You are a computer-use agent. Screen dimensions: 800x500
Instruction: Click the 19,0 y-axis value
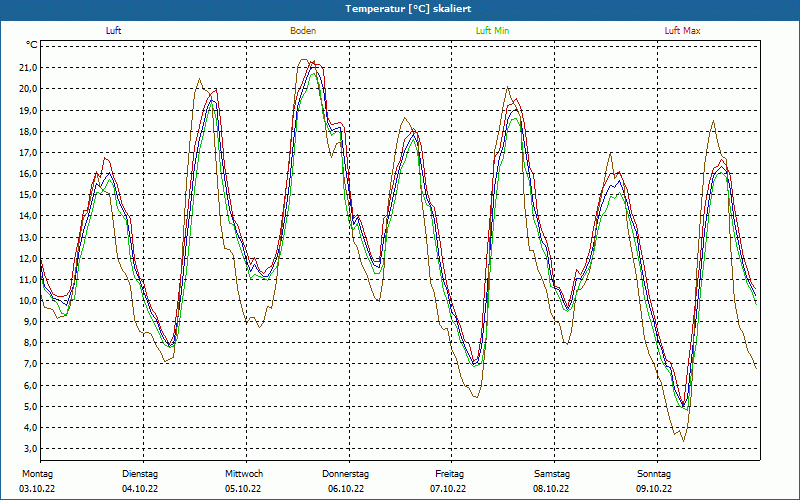click(28, 110)
